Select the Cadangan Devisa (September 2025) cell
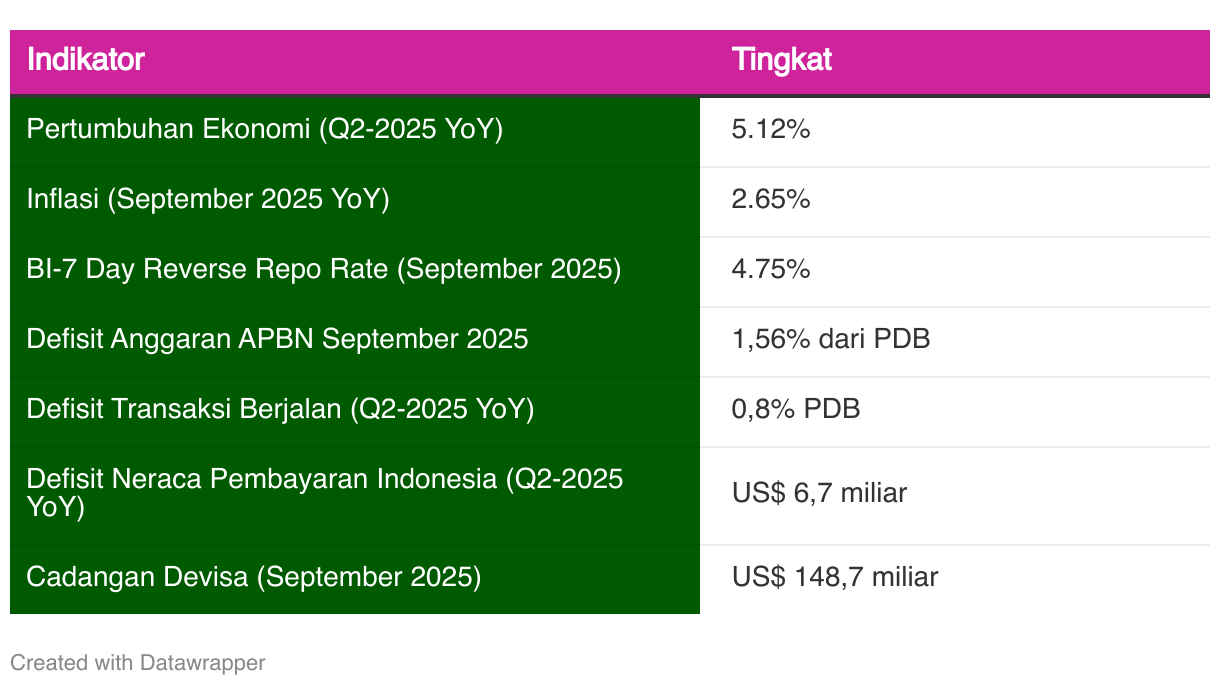Image resolution: width=1220 pixels, height=686 pixels. tap(253, 577)
